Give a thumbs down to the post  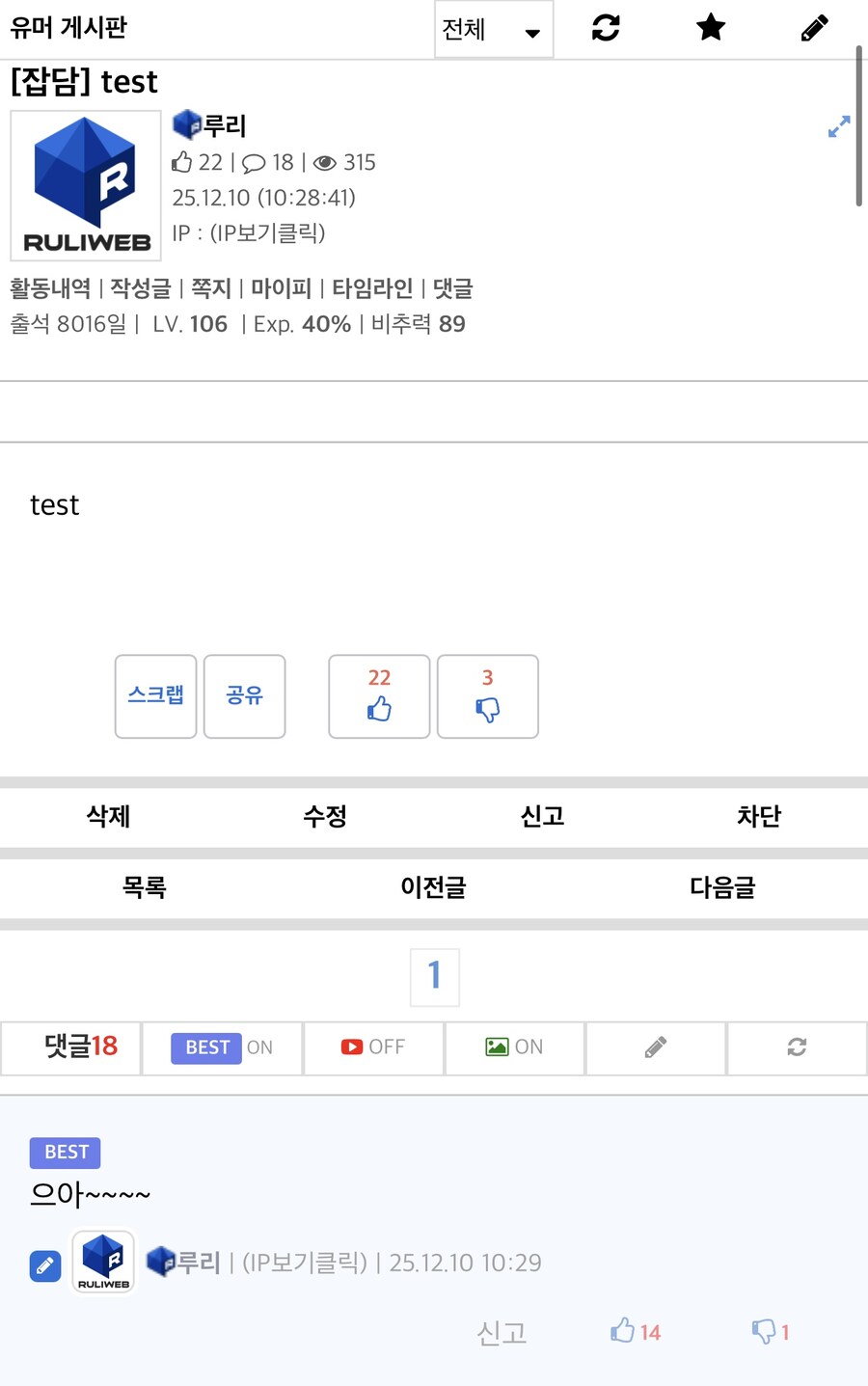point(487,696)
